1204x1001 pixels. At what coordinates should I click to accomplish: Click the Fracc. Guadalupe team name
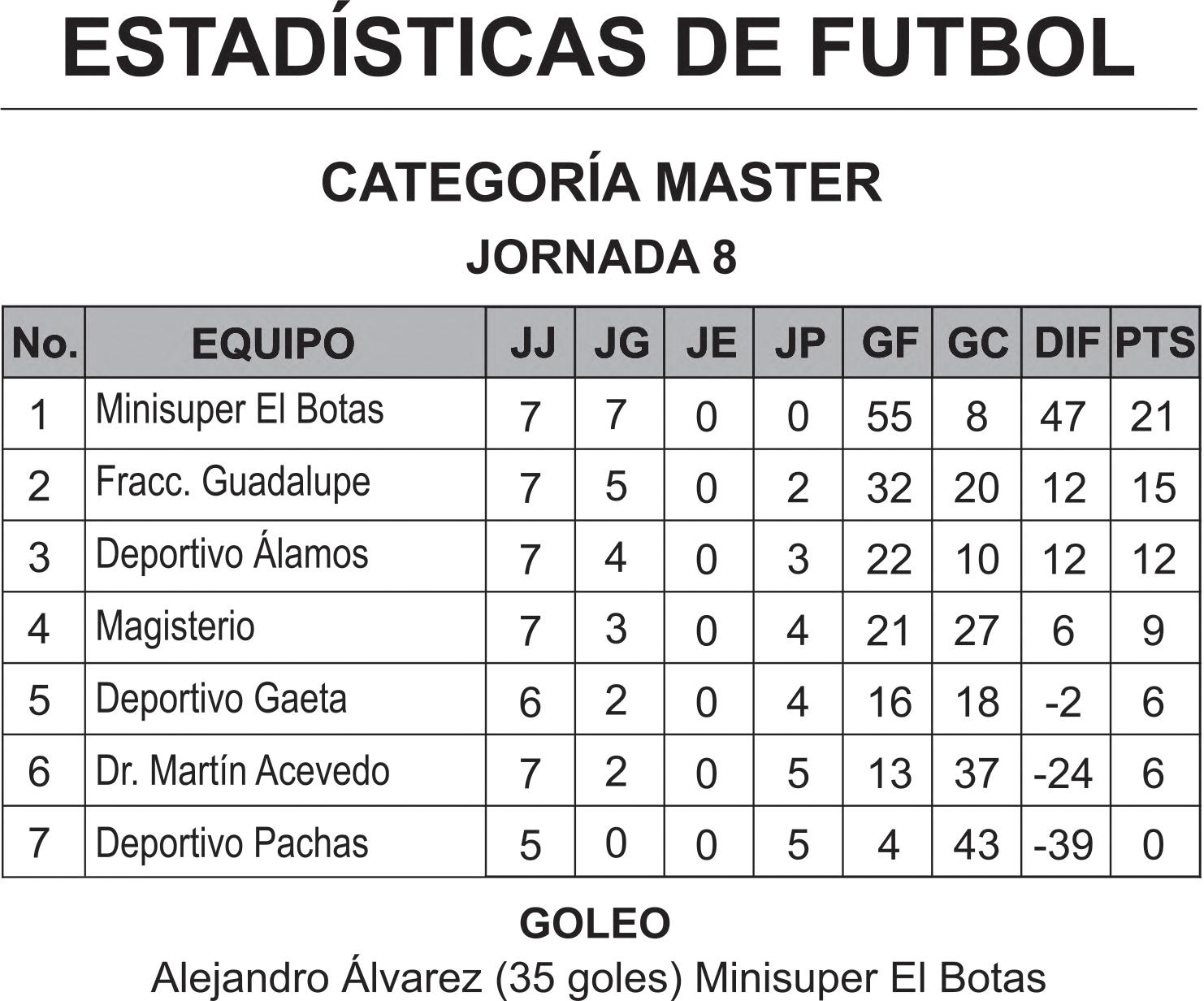tap(233, 482)
